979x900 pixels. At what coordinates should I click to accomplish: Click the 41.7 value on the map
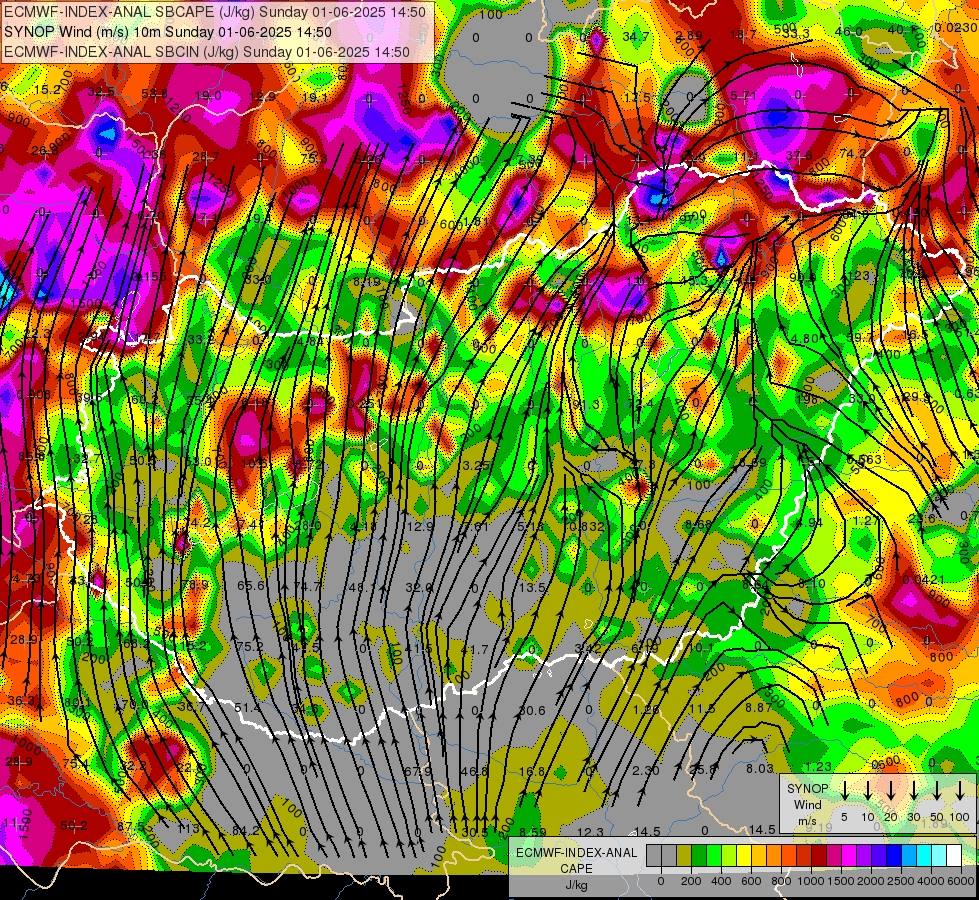[x=475, y=650]
